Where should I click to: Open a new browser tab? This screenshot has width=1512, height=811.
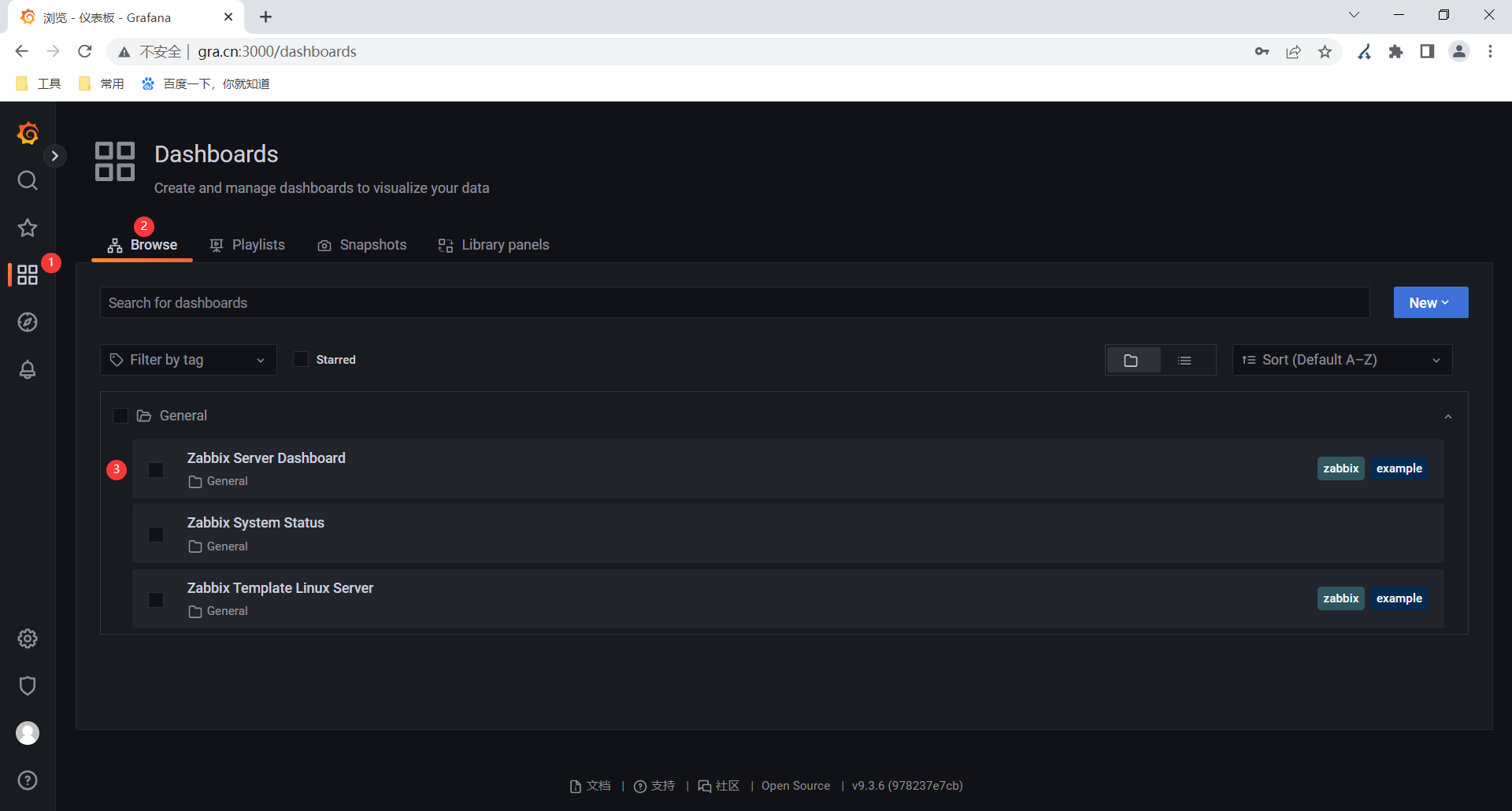[265, 17]
